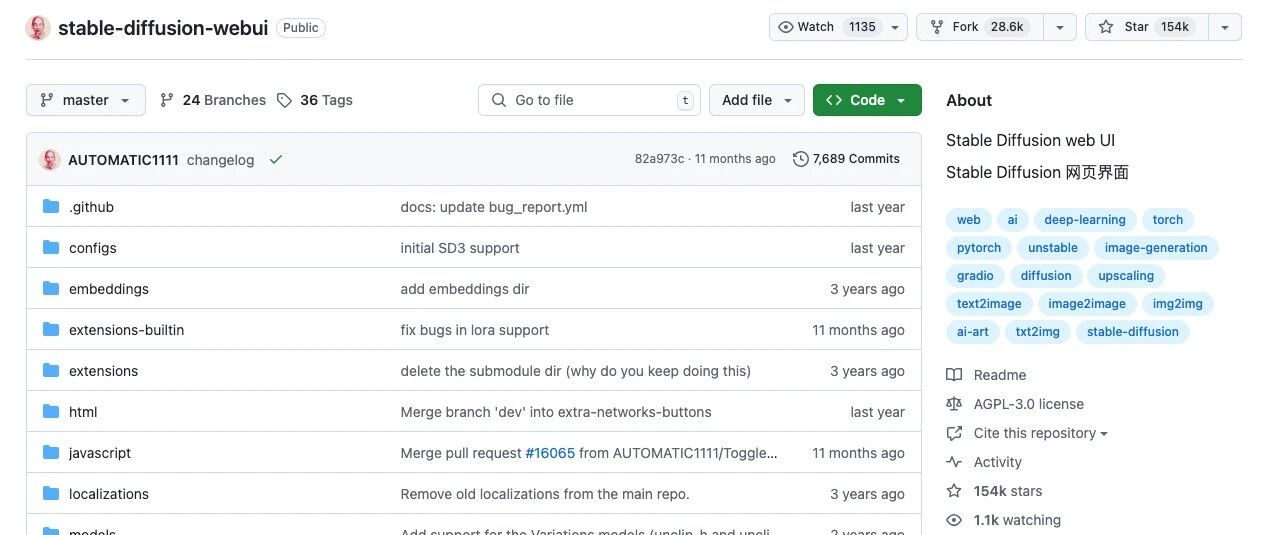The width and height of the screenshot is (1261, 535).
Task: Click the eye icon beside 1.1k watching
Action: click(954, 520)
